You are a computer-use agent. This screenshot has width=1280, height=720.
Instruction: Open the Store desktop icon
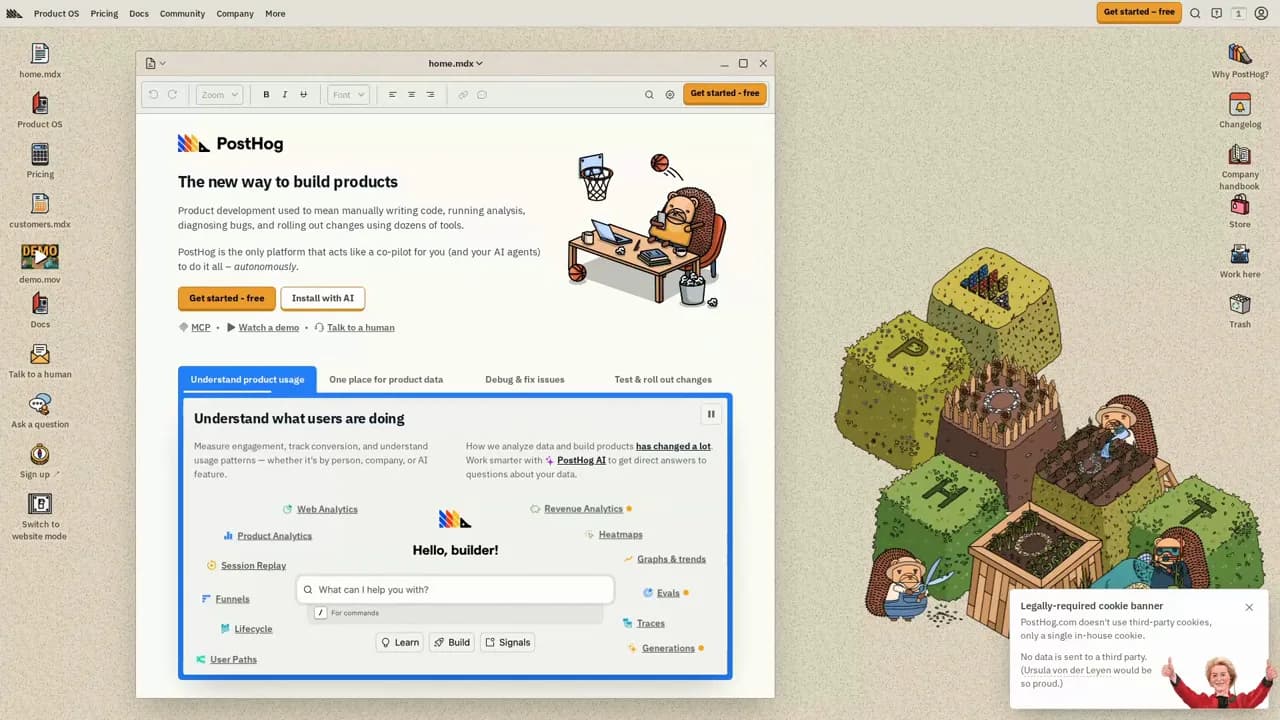pyautogui.click(x=1240, y=210)
